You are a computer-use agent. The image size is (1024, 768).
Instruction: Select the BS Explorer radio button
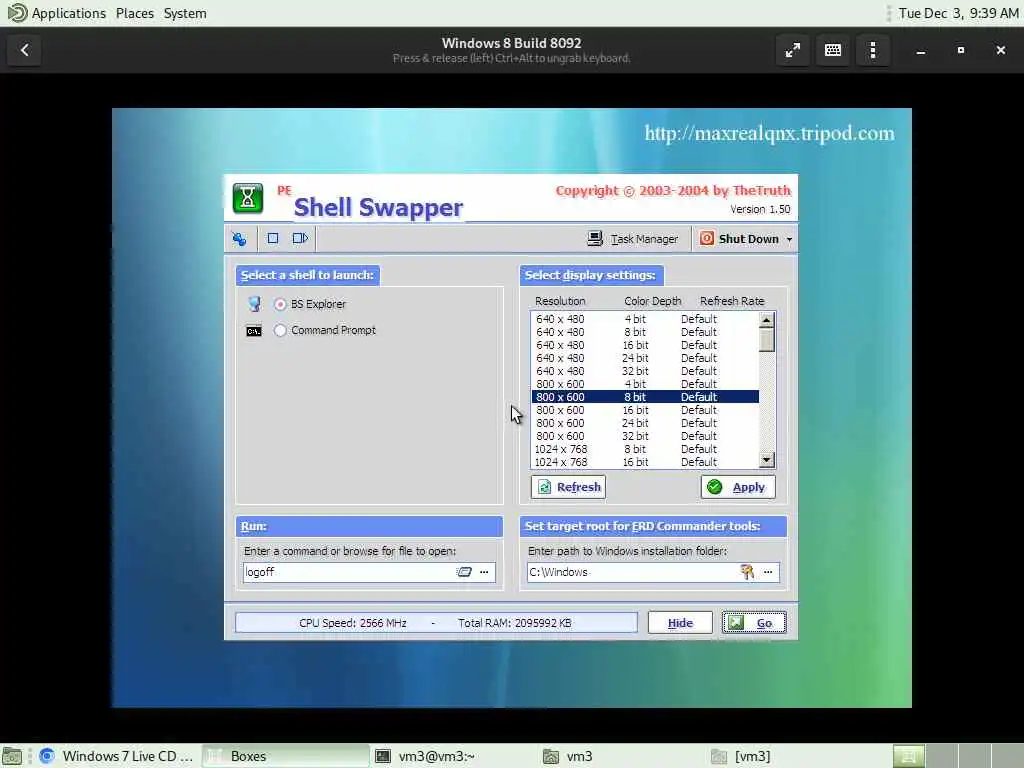click(280, 304)
